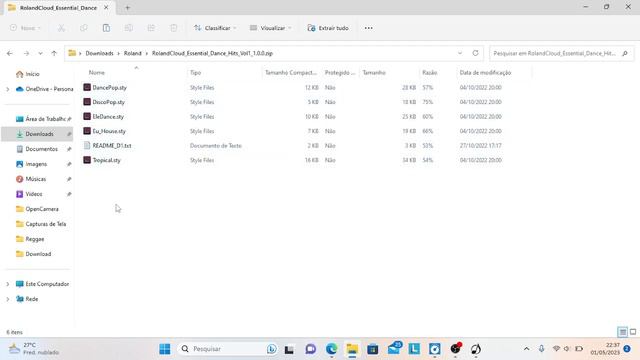This screenshot has width=640, height=360.
Task: Click the Cut scissors icon in toolbar
Action: (x=61, y=28)
